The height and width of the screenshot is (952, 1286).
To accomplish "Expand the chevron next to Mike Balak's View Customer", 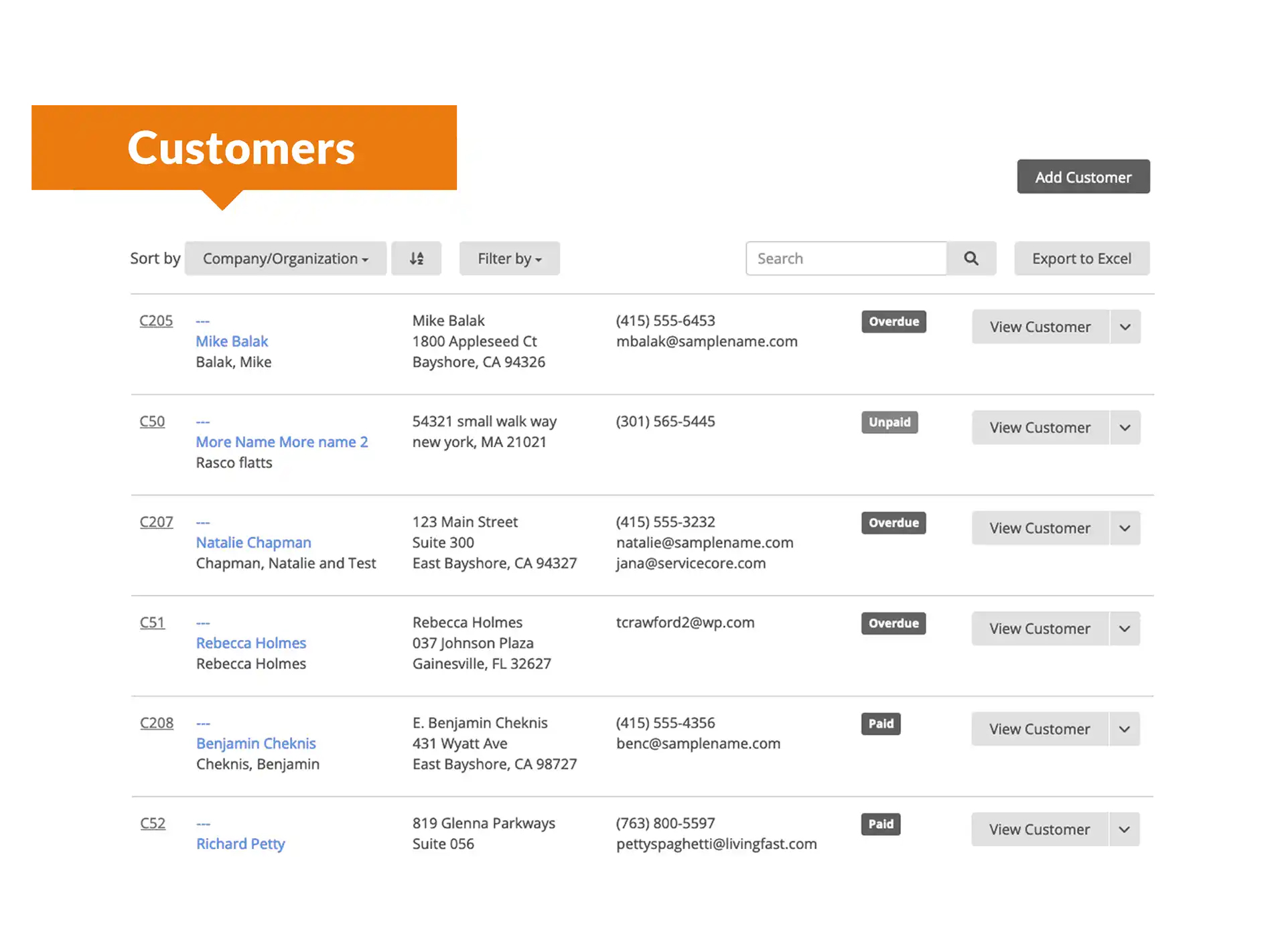I will [x=1125, y=327].
